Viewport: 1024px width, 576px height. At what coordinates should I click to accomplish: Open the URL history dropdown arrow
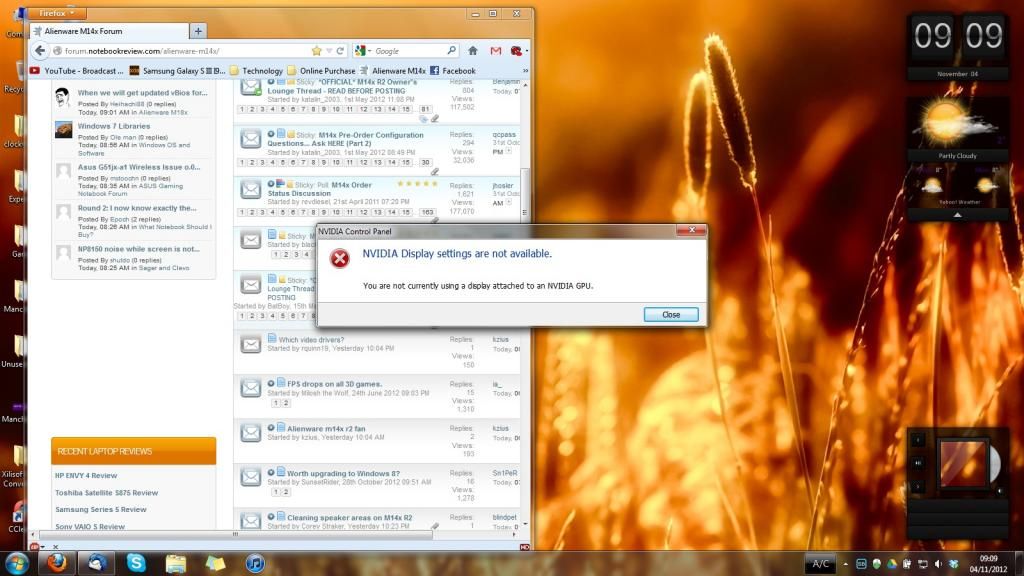[x=329, y=50]
